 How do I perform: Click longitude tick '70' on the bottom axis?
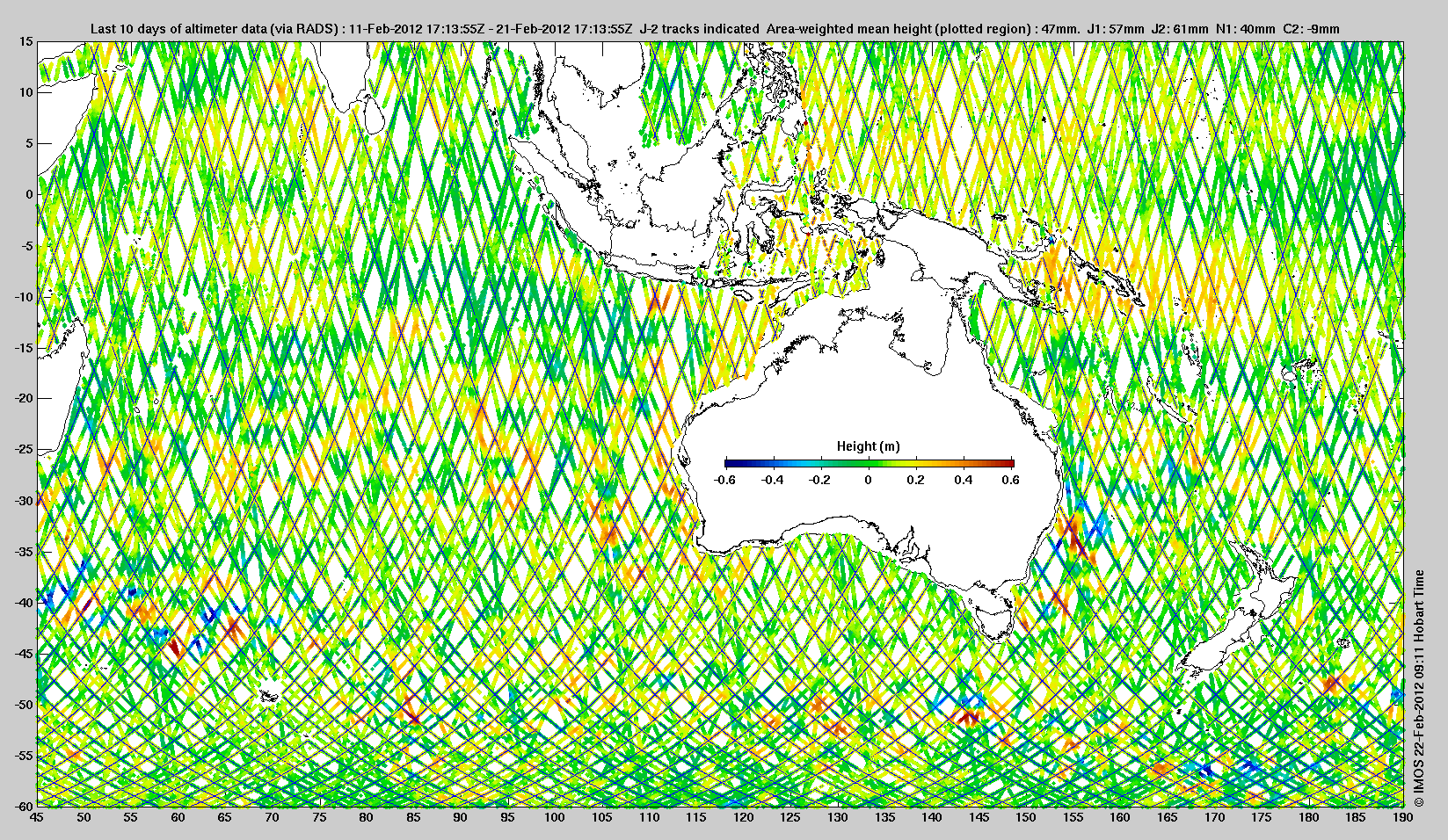point(272,817)
